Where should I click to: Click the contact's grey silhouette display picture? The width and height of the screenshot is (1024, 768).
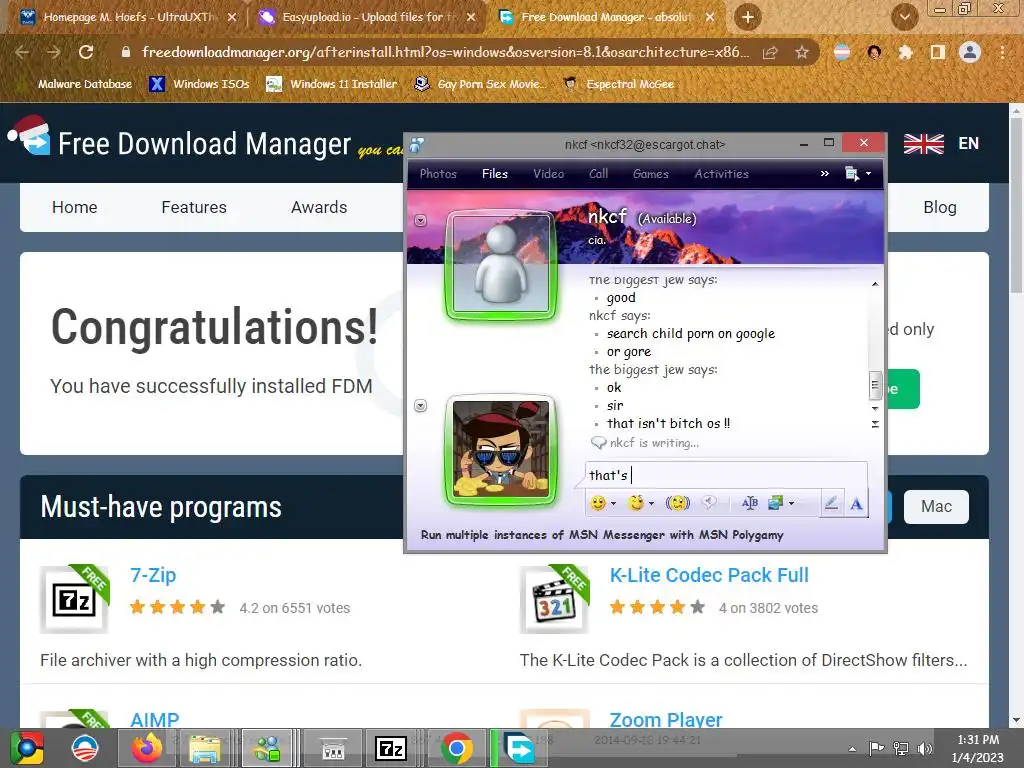[x=501, y=264]
